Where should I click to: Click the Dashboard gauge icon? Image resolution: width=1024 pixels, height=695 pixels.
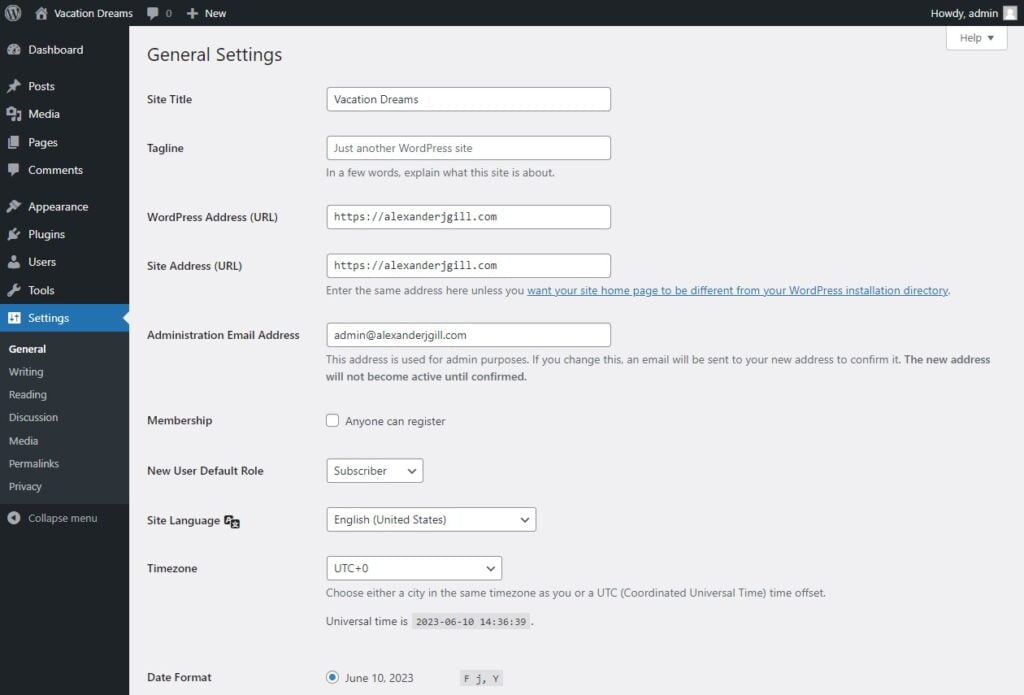coord(14,50)
